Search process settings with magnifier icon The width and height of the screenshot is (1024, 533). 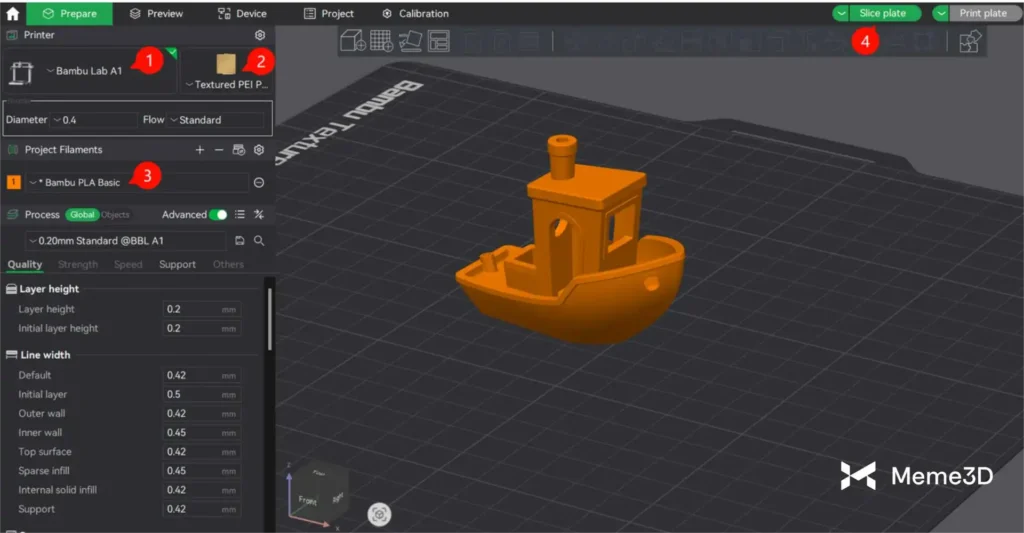(x=259, y=241)
